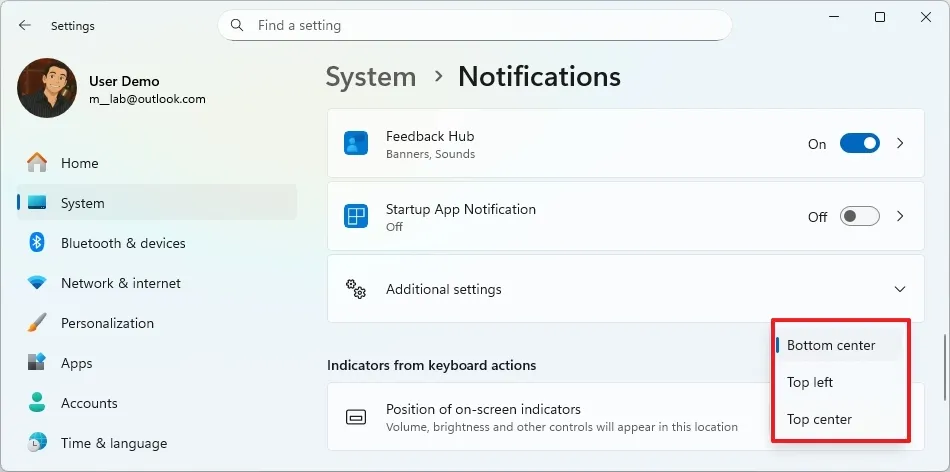
Task: Click the Find a setting field
Action: coord(474,25)
